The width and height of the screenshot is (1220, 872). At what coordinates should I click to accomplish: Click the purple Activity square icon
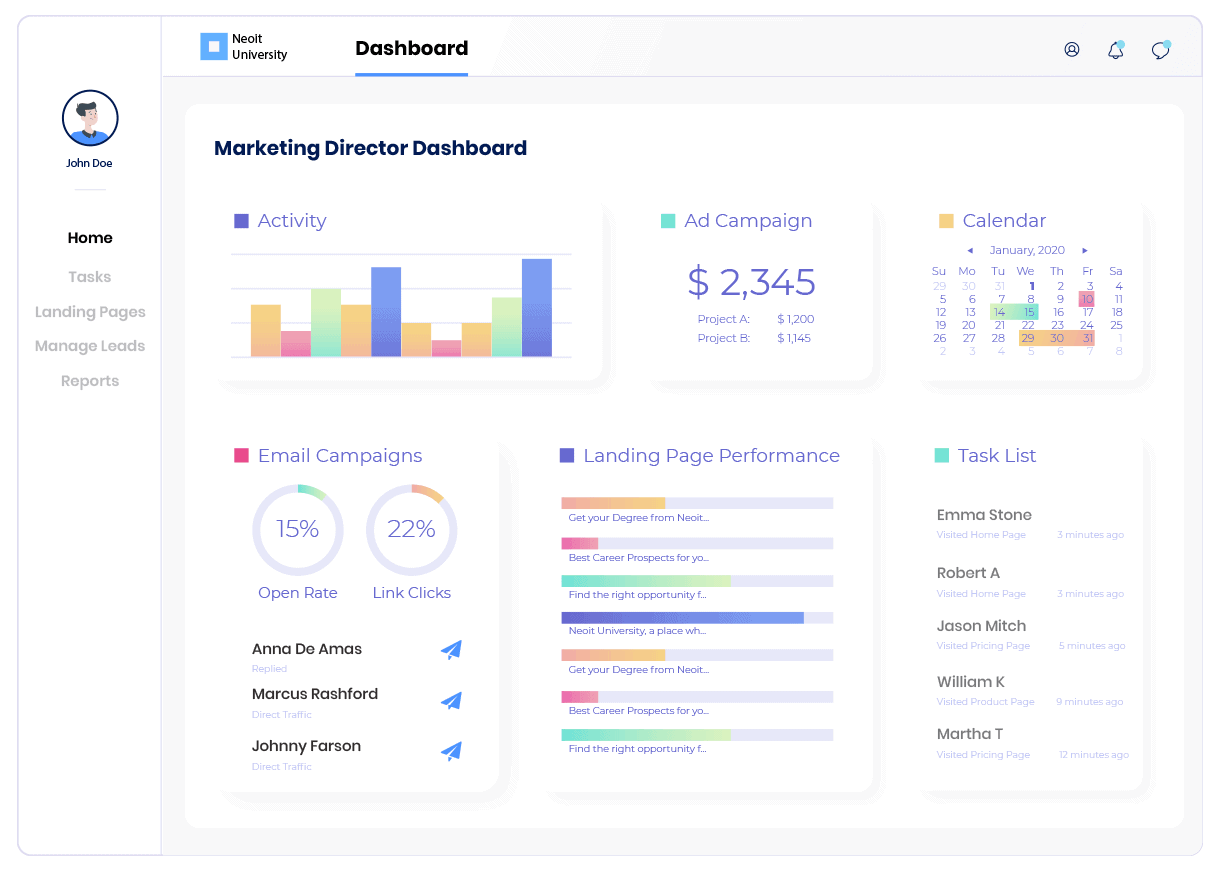point(241,221)
